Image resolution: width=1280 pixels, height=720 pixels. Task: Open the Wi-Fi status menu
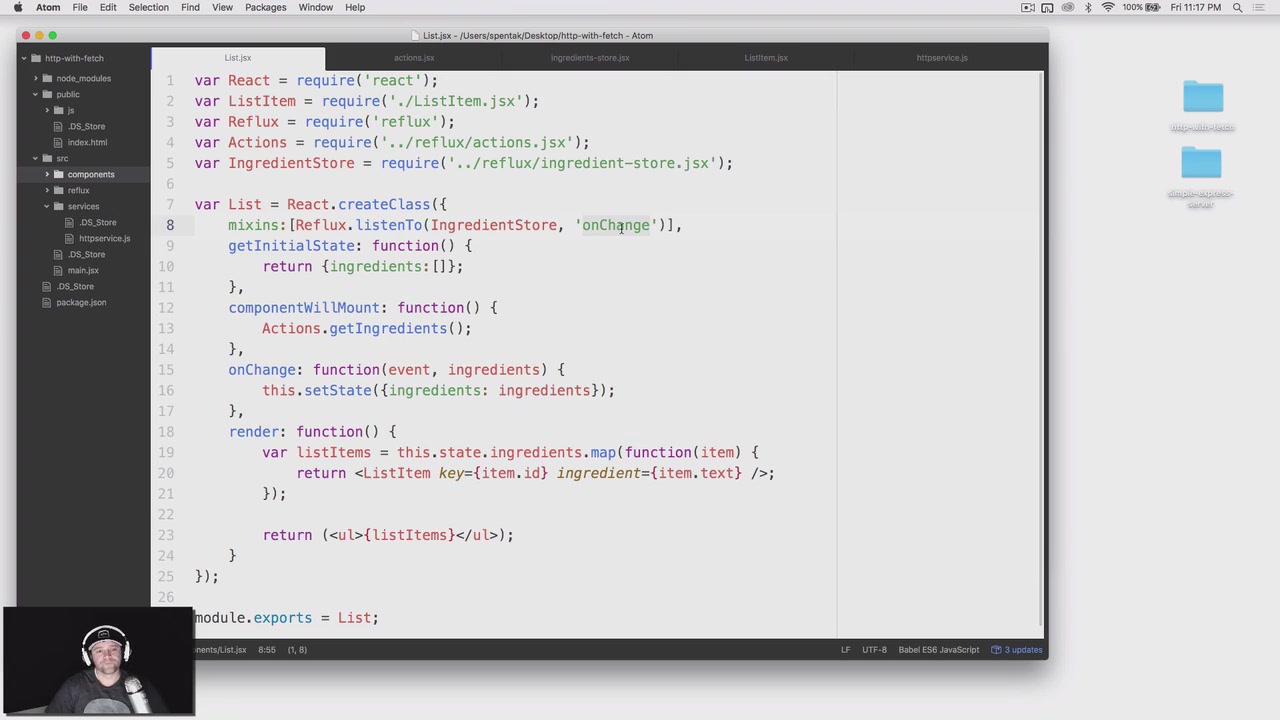click(x=1108, y=7)
